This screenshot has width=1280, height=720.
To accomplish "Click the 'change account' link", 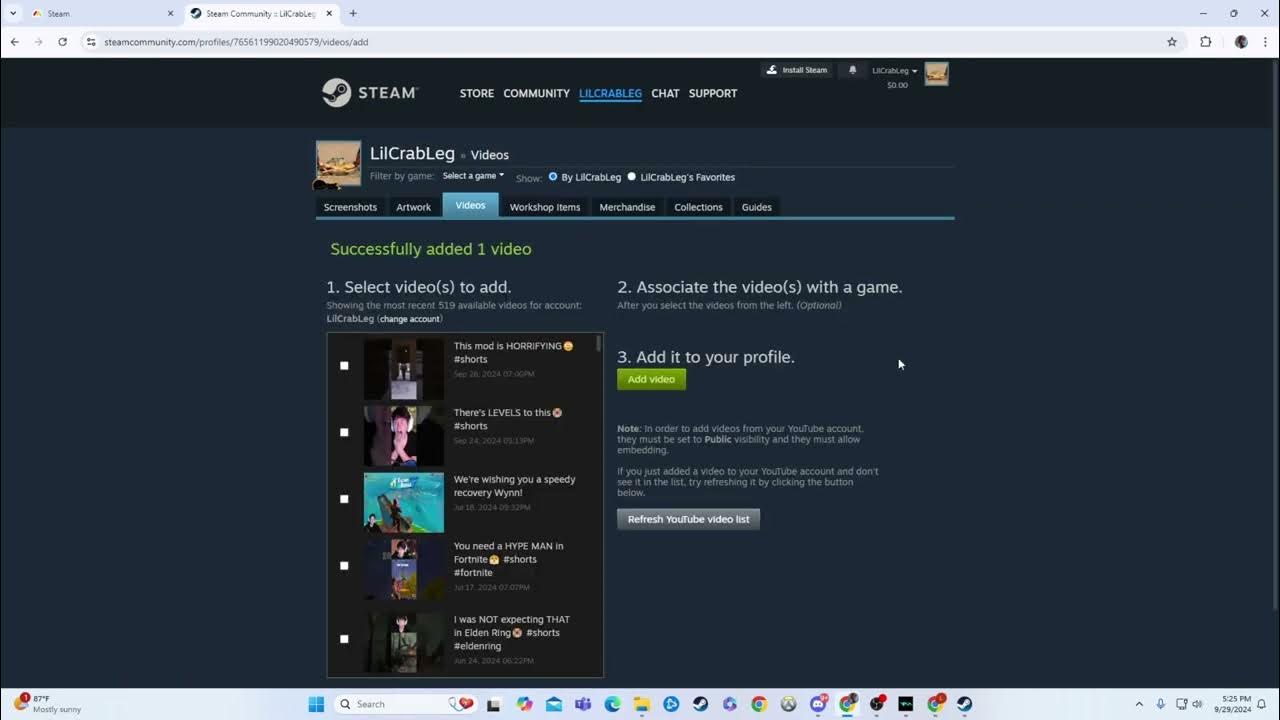I will tap(409, 319).
